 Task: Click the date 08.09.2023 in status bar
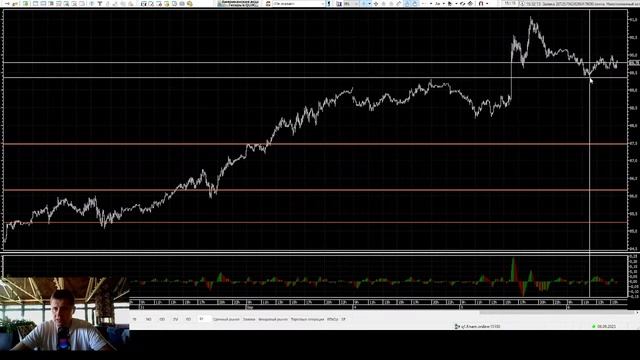(606, 327)
